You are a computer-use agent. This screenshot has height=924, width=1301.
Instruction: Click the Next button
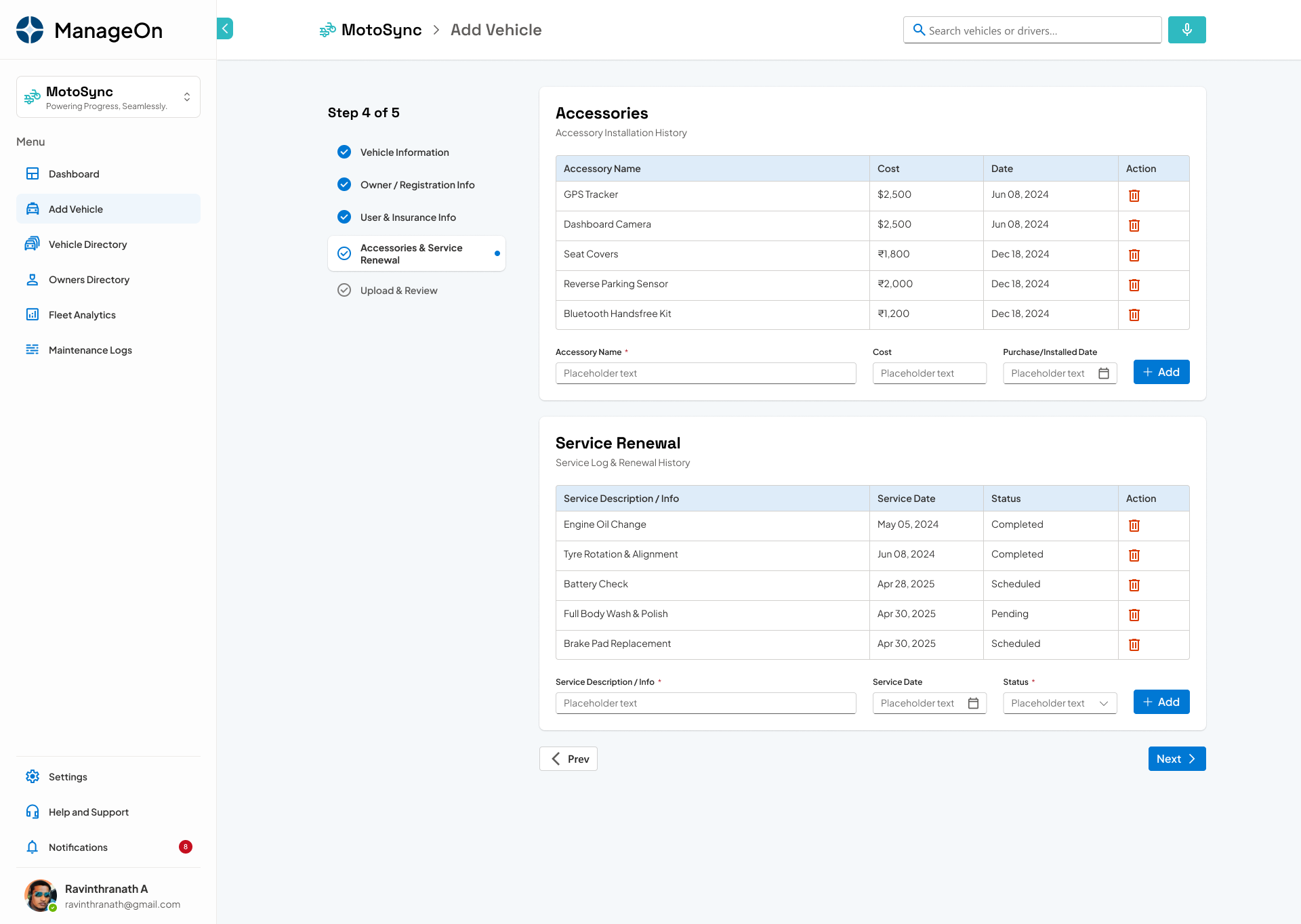[1176, 759]
